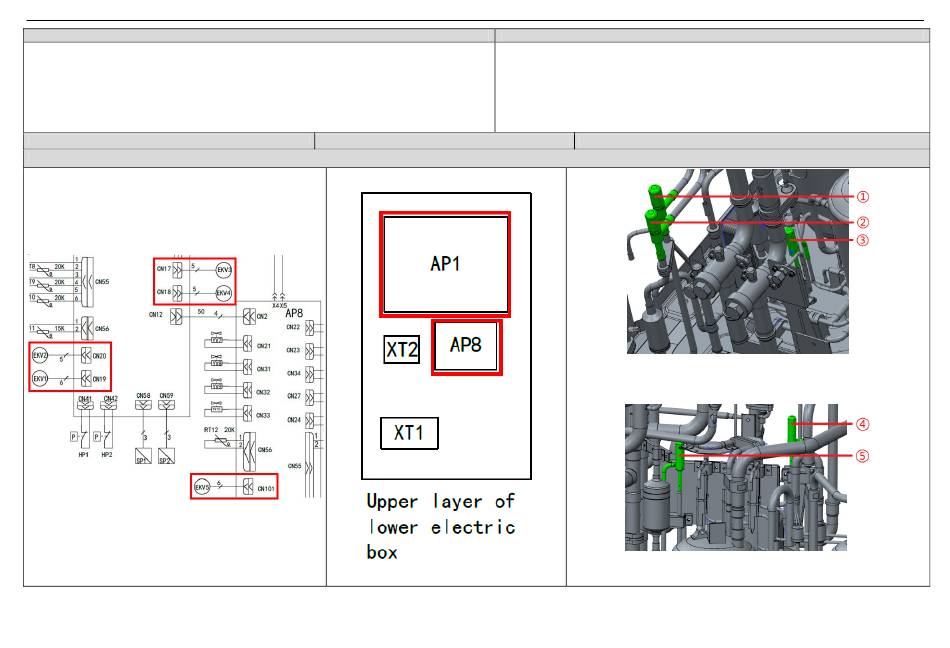The width and height of the screenshot is (950, 648).
Task: Select the CN41 connector symbol
Action: click(x=85, y=407)
